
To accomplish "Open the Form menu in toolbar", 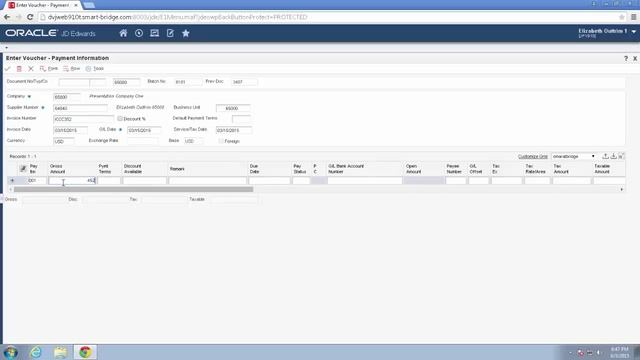I will pos(49,69).
